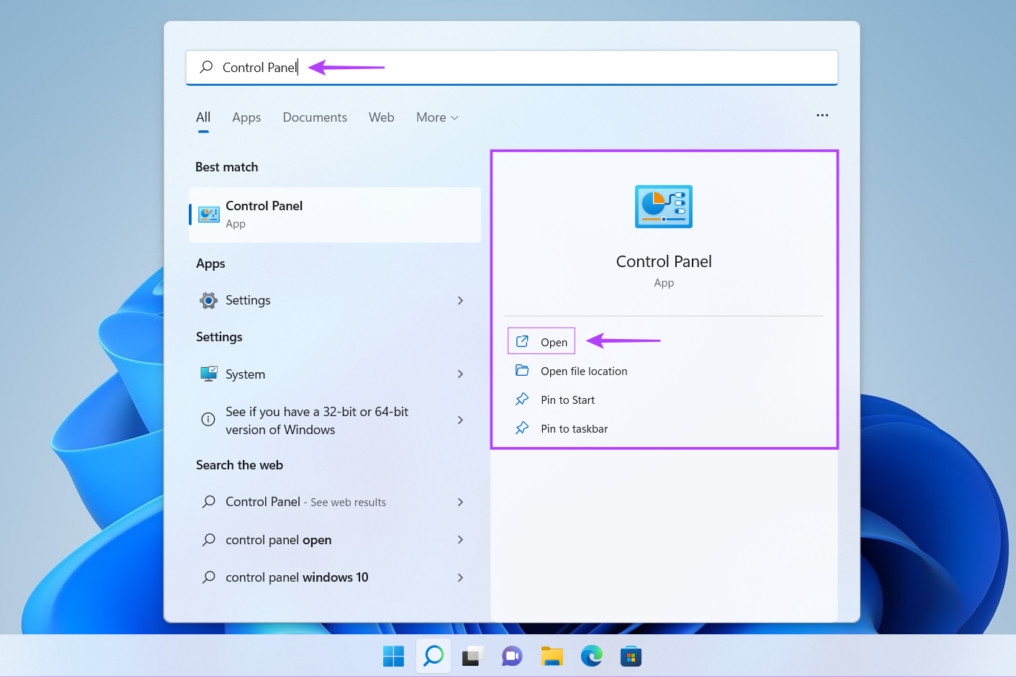Select the Control Panel best match result

(335, 214)
